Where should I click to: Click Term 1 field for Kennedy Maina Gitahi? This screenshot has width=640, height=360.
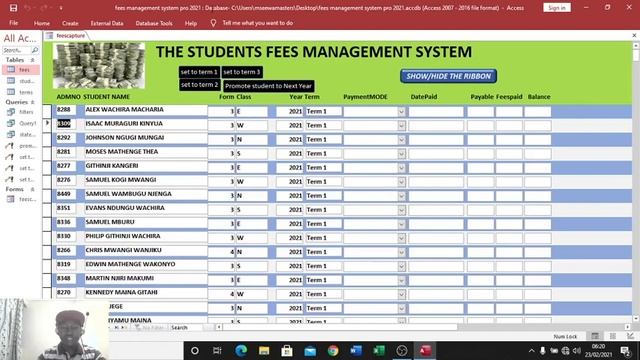pos(323,294)
